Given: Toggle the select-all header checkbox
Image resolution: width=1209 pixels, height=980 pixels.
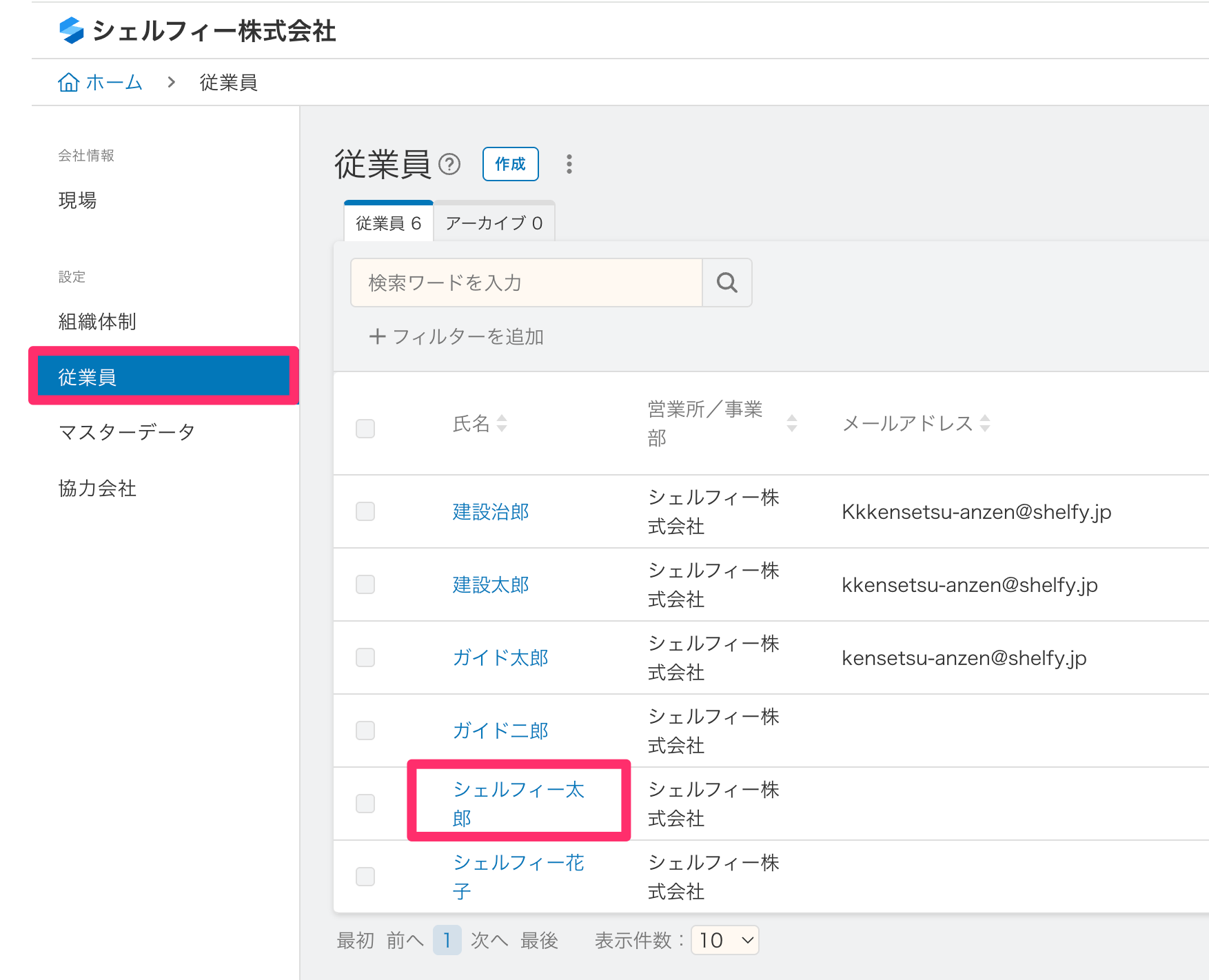Looking at the screenshot, I should click(365, 429).
